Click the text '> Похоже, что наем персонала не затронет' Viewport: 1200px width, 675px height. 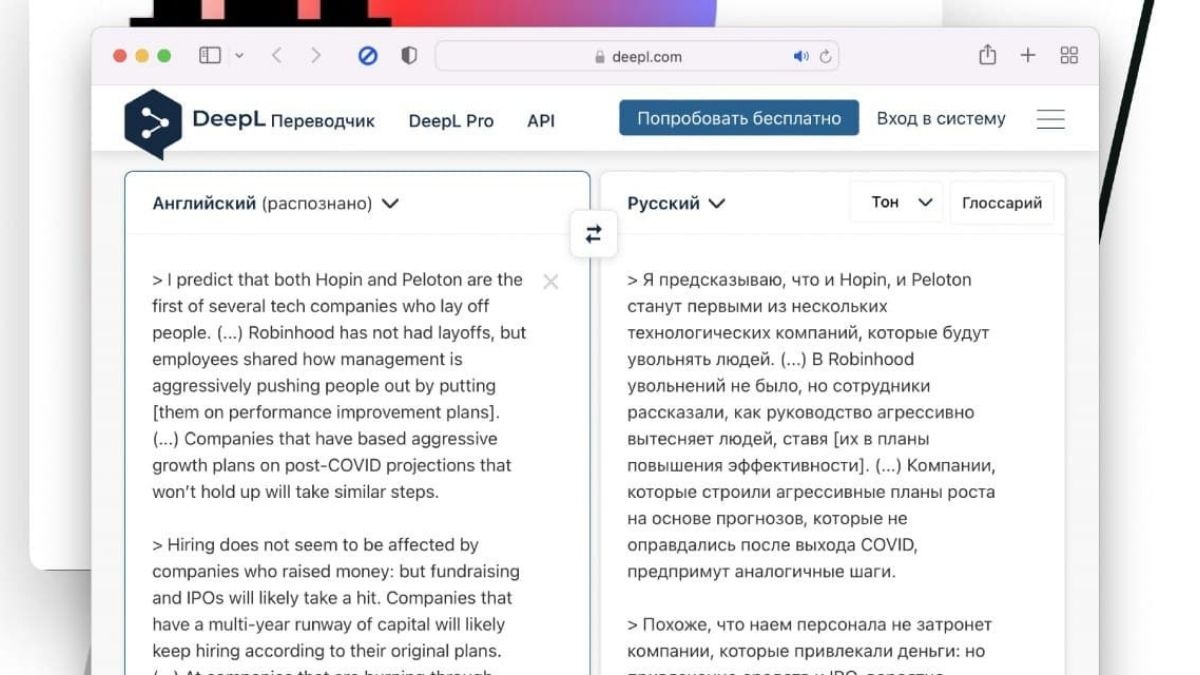point(810,624)
